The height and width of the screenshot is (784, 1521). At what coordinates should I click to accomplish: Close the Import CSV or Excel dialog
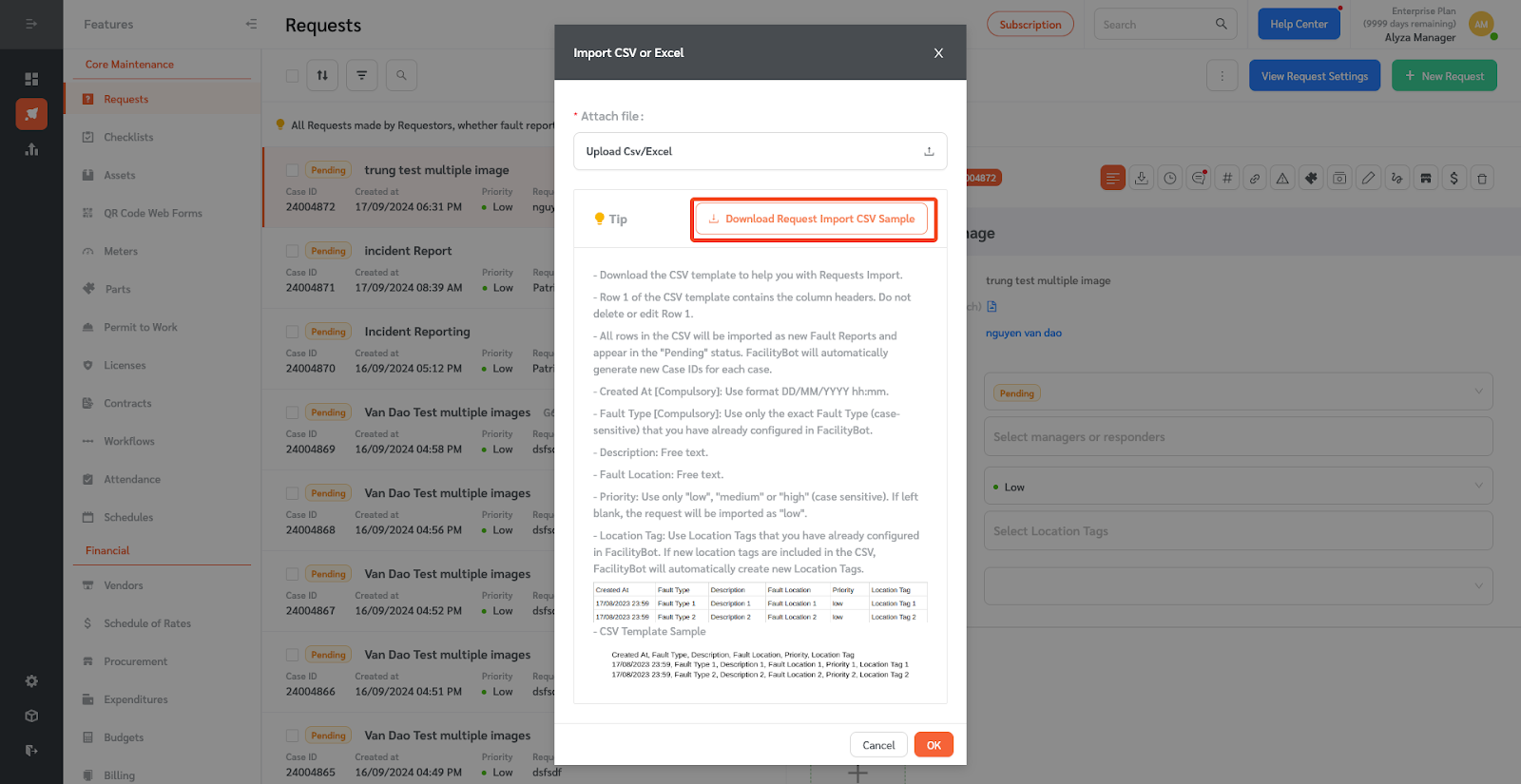[938, 53]
